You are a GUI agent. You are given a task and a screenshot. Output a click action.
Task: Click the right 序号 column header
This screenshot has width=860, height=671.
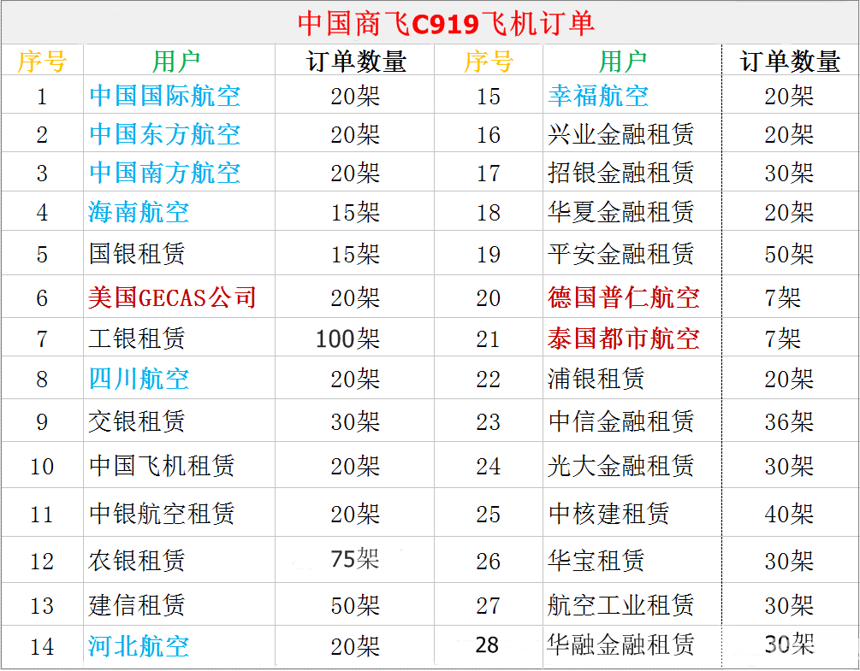click(488, 60)
